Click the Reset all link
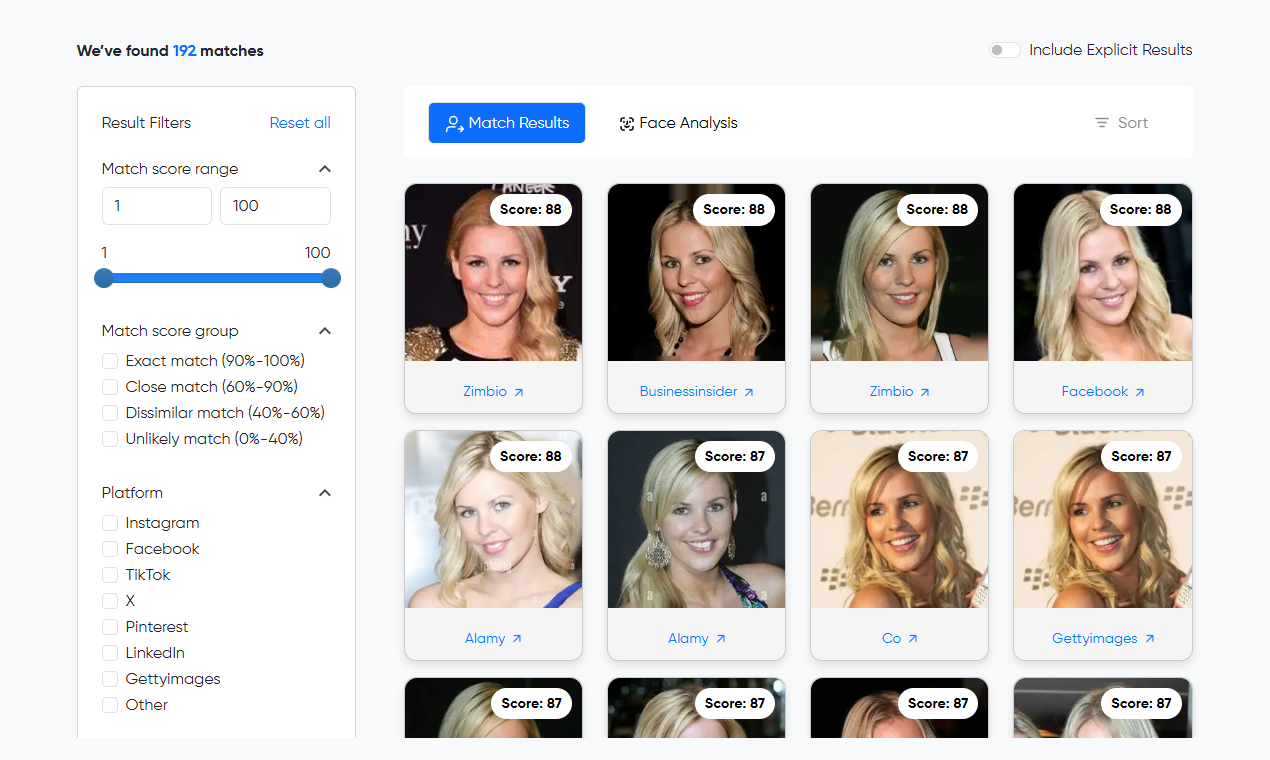The height and width of the screenshot is (760, 1270). click(300, 123)
